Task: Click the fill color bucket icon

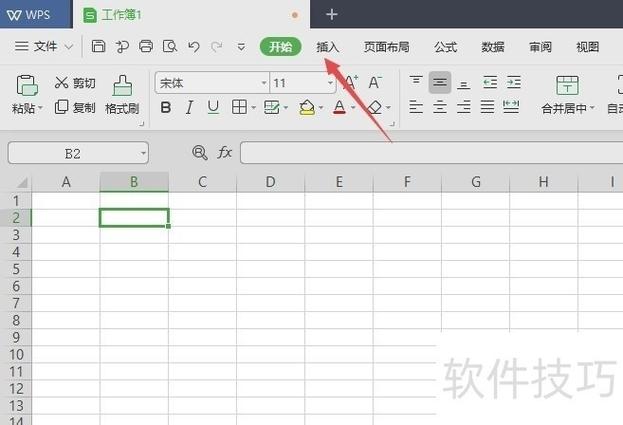Action: tap(307, 107)
